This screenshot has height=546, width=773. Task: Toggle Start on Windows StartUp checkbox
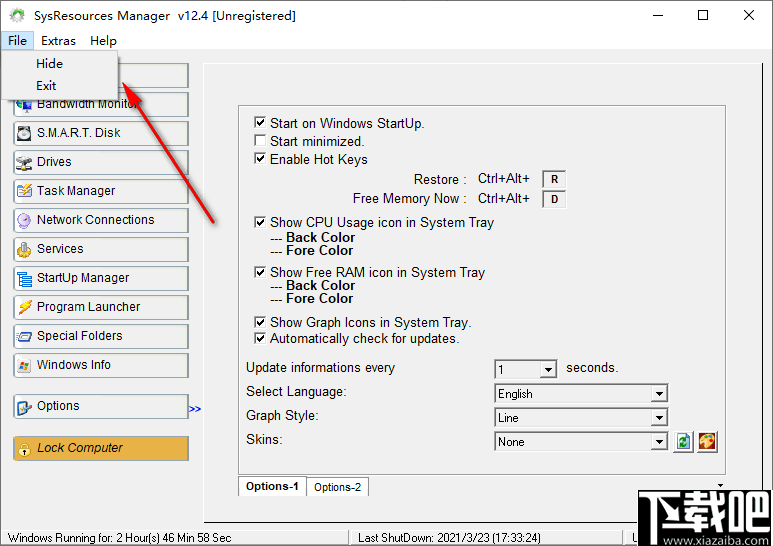(260, 122)
